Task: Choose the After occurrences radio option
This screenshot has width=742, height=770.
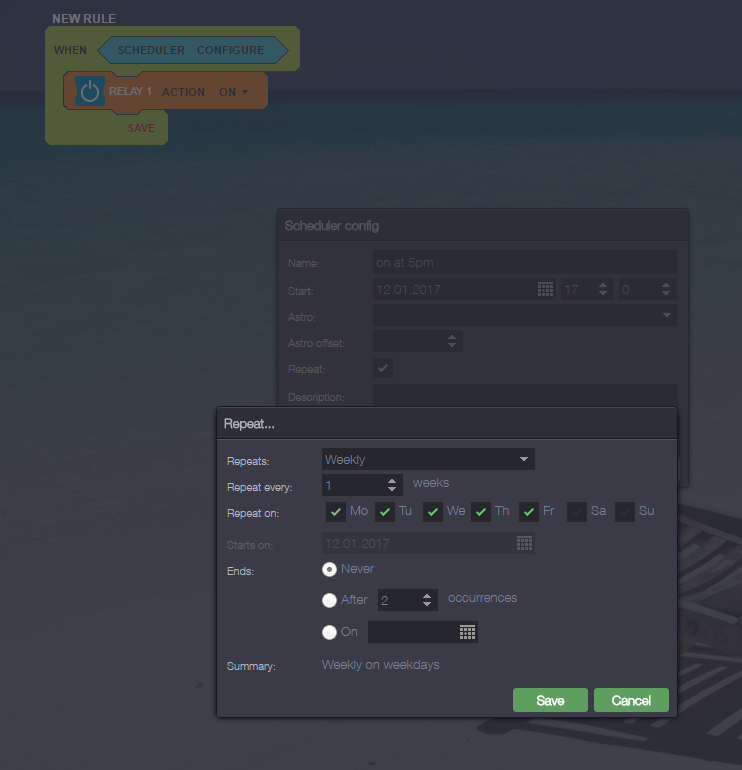Action: tap(329, 600)
